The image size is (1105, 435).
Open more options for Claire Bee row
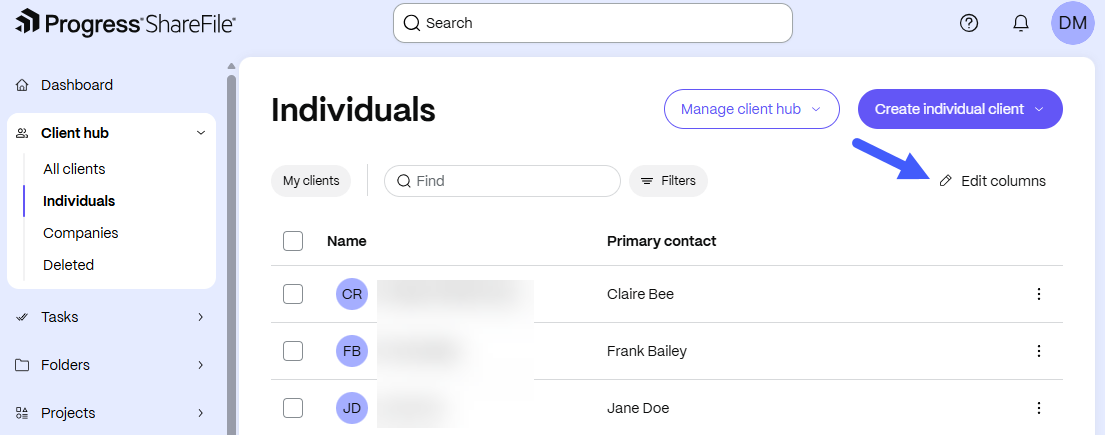coord(1038,294)
